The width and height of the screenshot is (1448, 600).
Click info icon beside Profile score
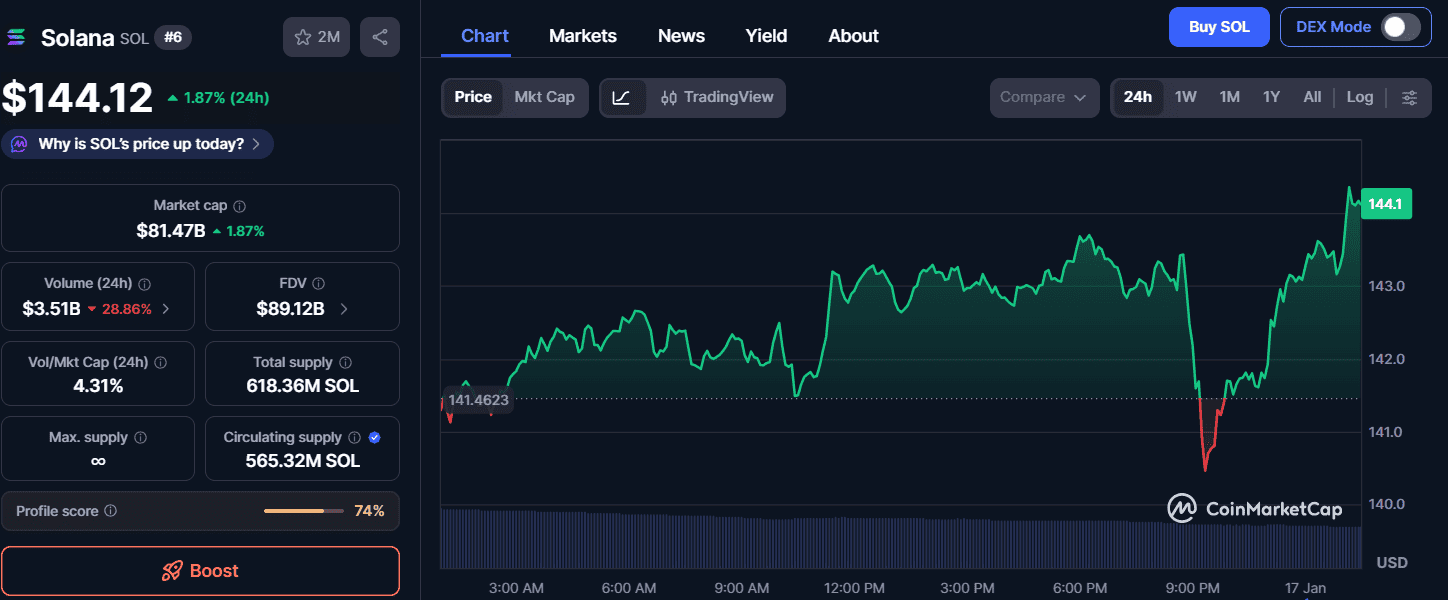110,511
